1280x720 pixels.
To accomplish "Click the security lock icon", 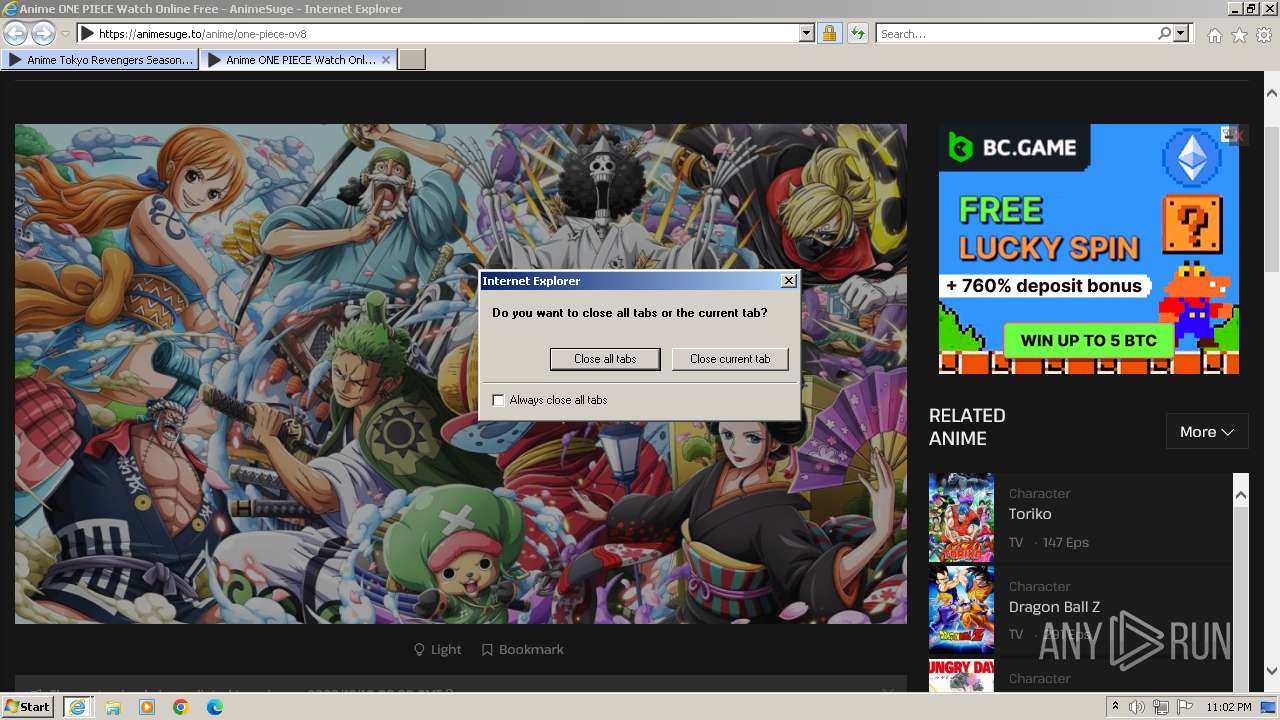I will pyautogui.click(x=829, y=34).
